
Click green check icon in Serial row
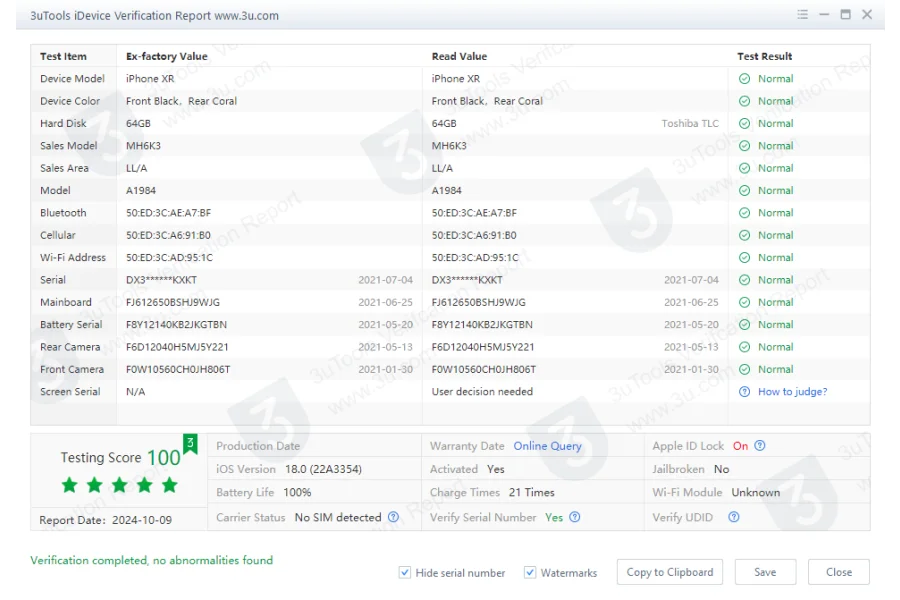[744, 280]
